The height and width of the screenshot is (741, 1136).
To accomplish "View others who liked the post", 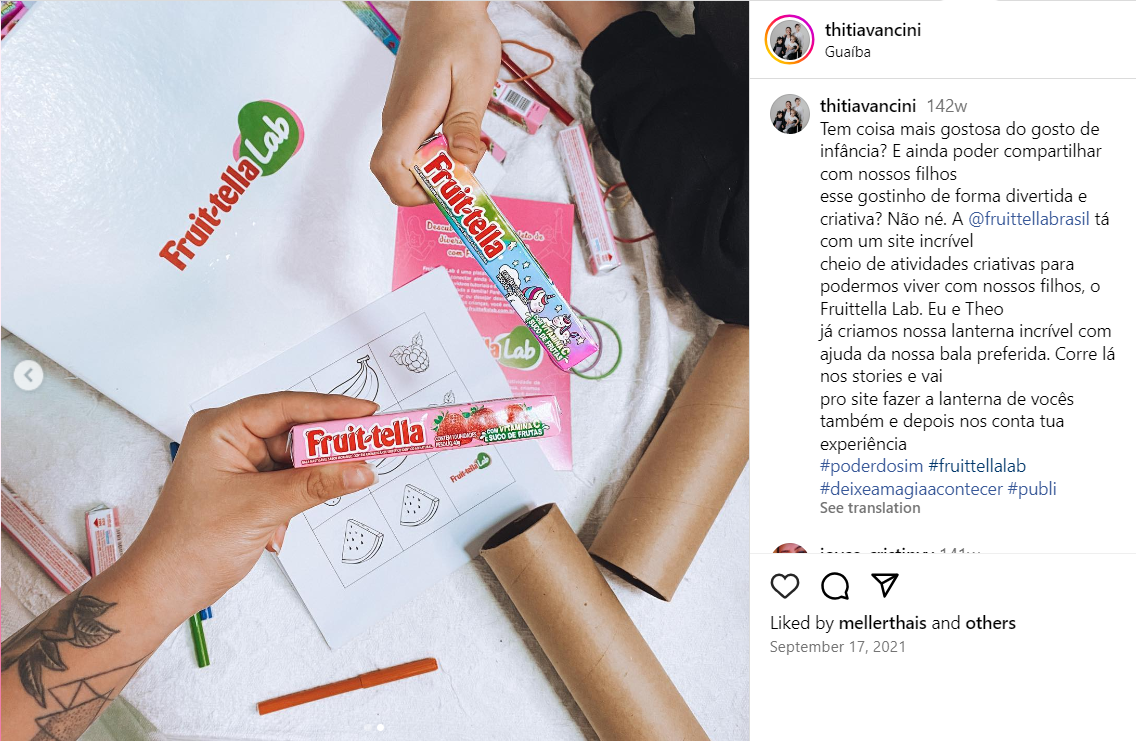I will tap(990, 623).
